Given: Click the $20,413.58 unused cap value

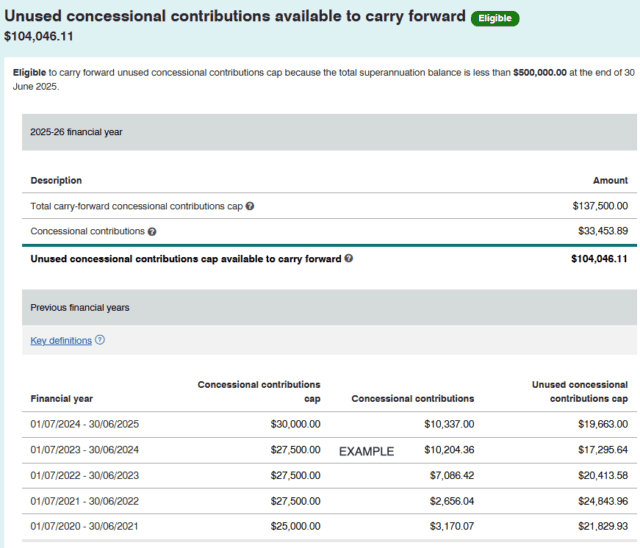Looking at the screenshot, I should (x=603, y=476).
